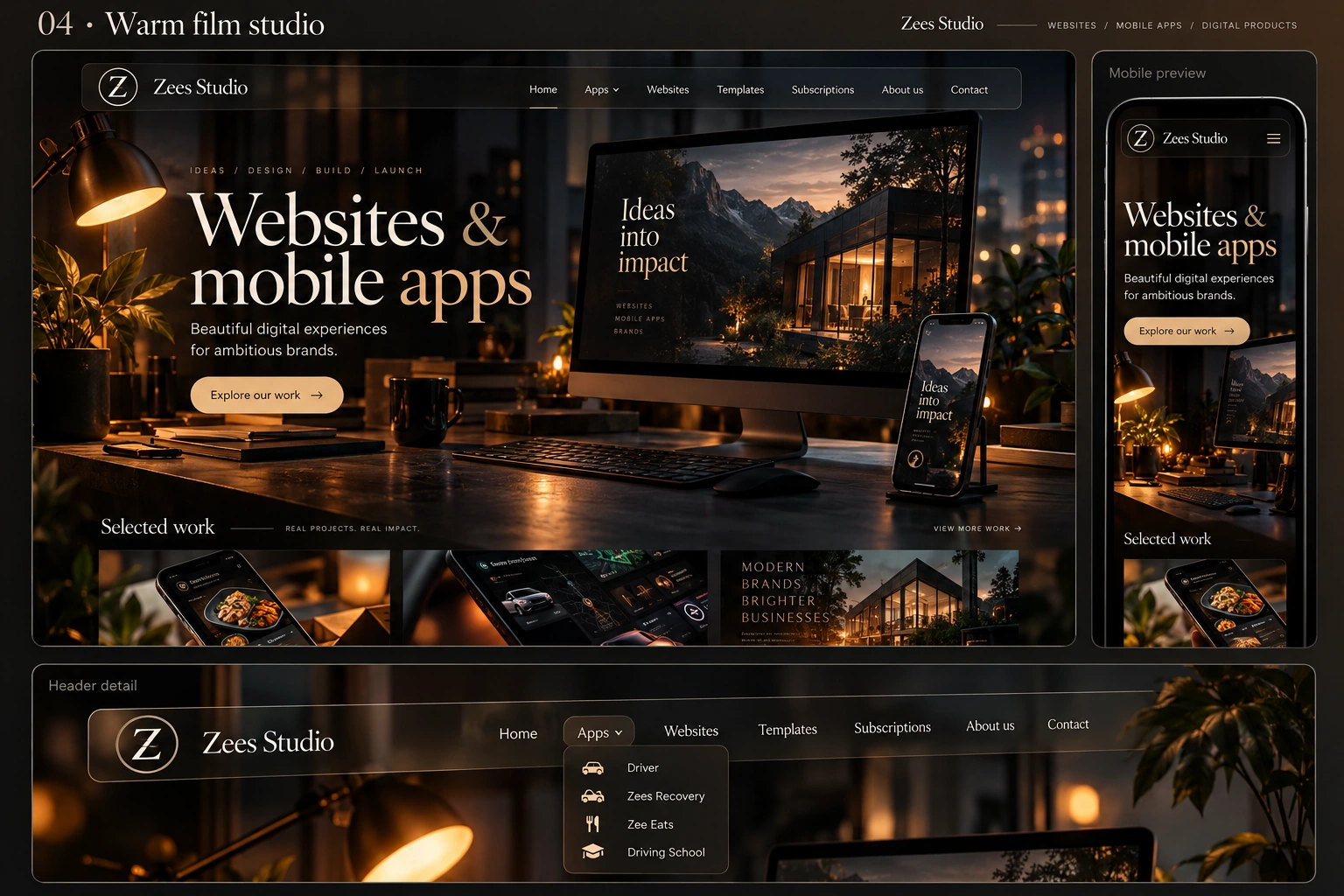Open the food app thumbnail in mobile preview
Image resolution: width=1344 pixels, height=896 pixels.
(1205, 603)
